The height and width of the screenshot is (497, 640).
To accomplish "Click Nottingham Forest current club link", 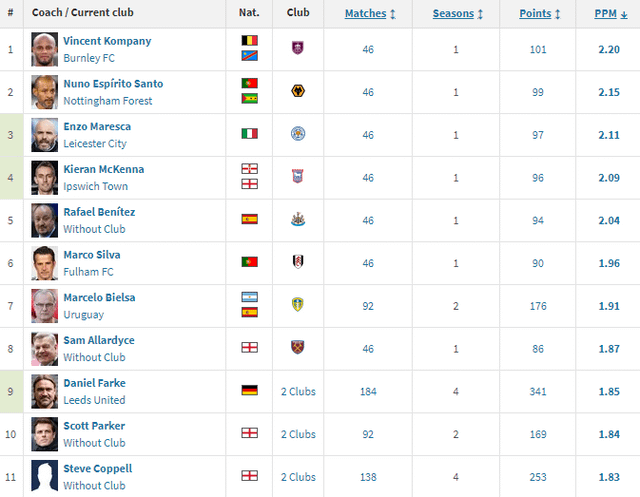I will (106, 101).
